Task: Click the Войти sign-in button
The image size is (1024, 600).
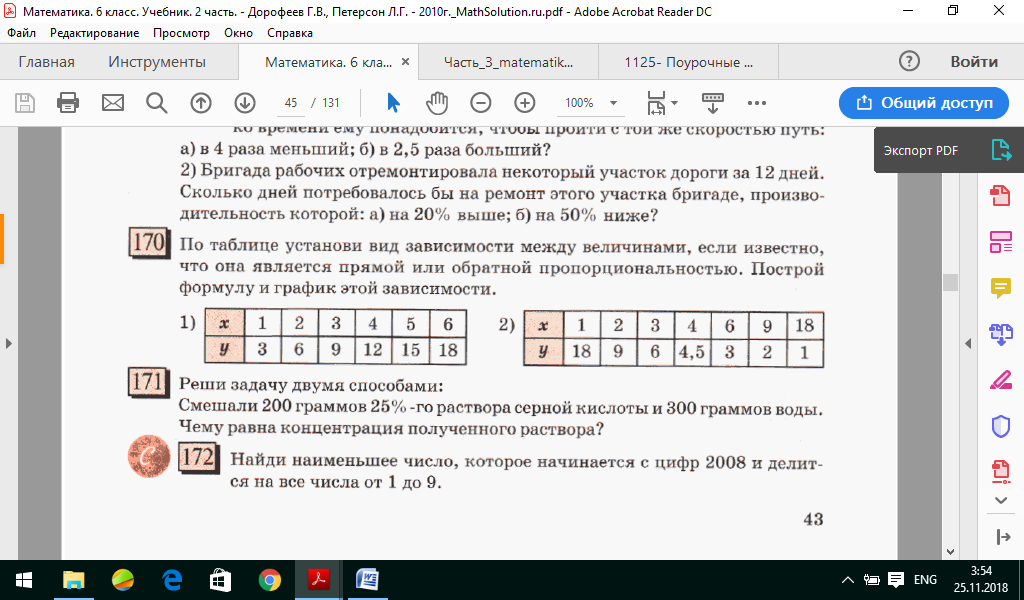Action: pos(973,62)
